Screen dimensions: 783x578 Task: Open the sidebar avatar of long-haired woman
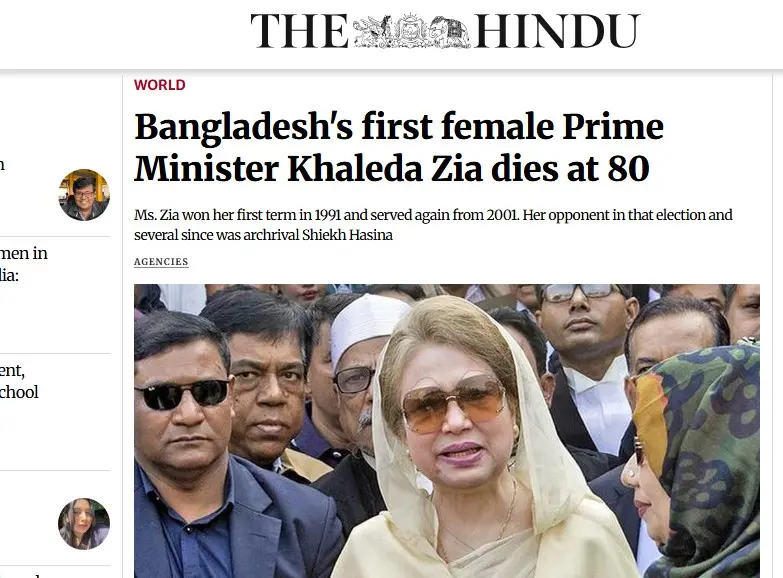83,523
